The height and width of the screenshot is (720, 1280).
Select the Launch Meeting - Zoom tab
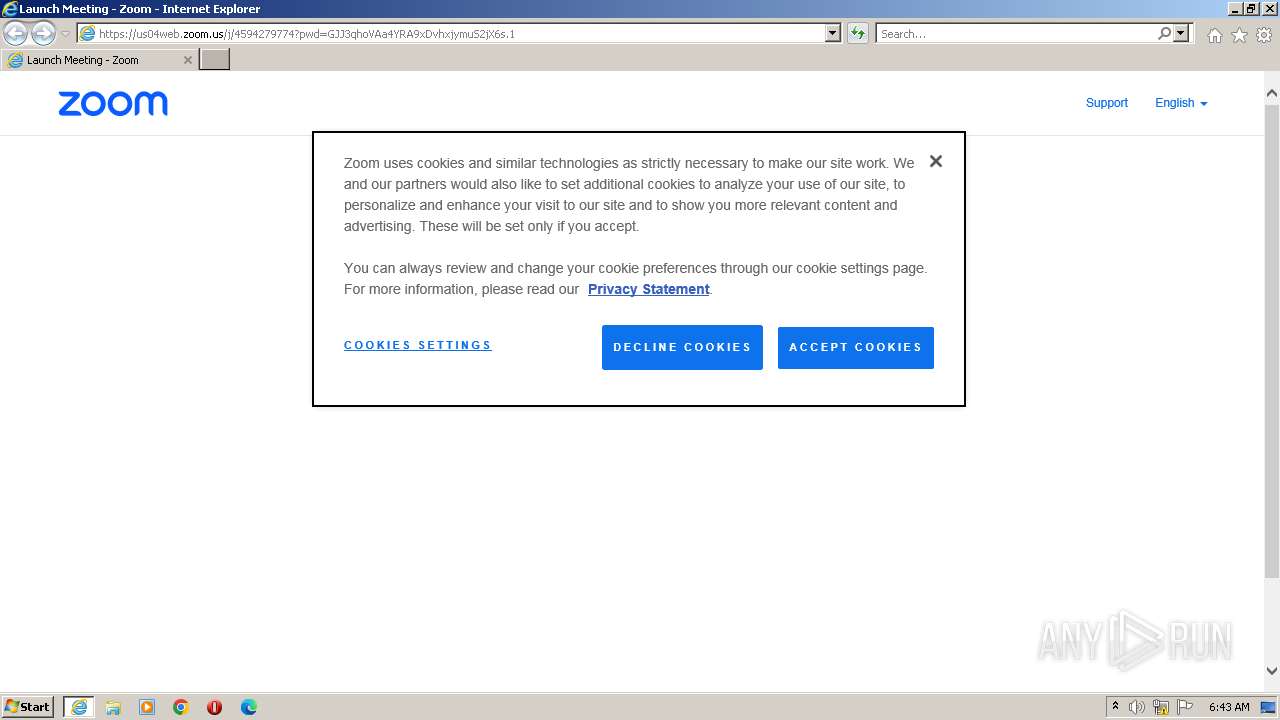[99, 60]
